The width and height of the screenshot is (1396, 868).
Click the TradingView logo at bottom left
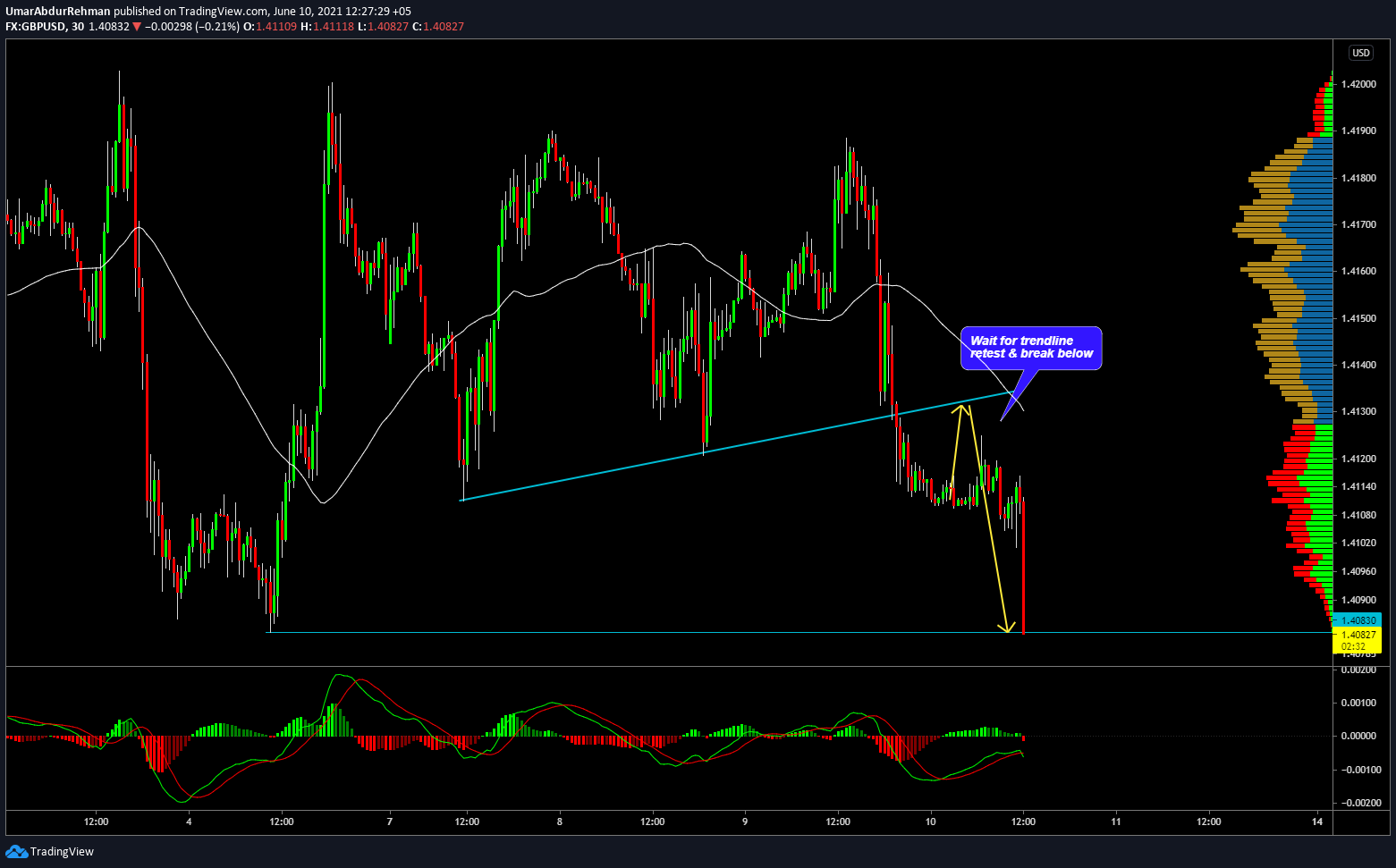pyautogui.click(x=50, y=851)
